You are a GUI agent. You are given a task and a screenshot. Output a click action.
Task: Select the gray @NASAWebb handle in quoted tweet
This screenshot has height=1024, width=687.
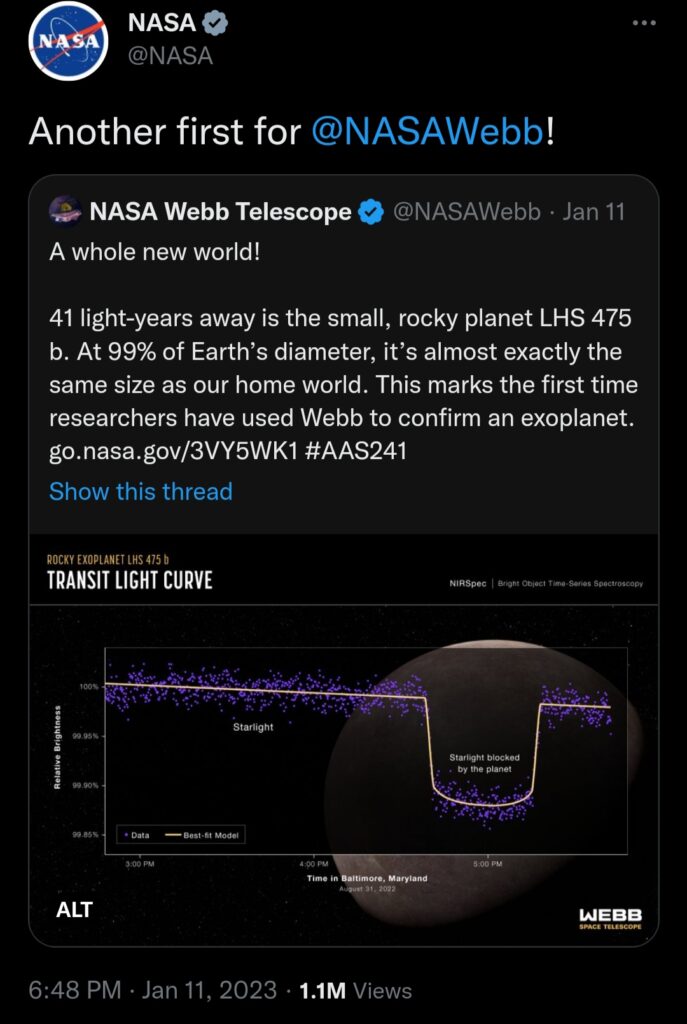point(466,212)
